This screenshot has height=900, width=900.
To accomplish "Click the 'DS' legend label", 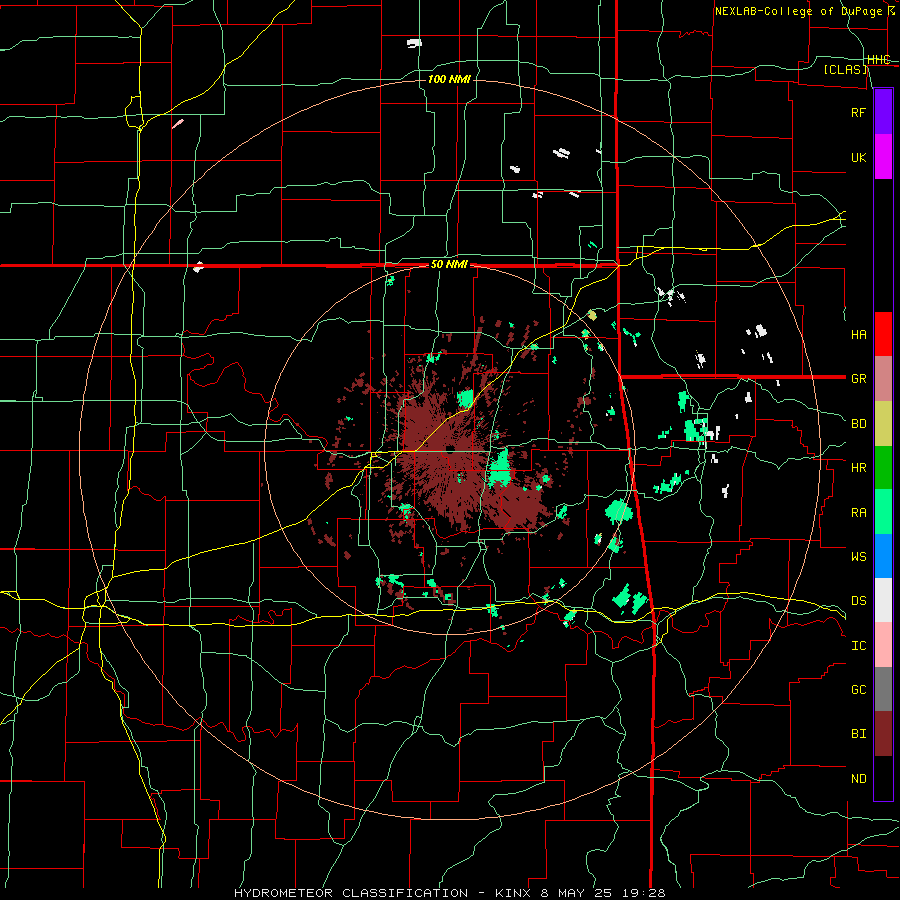I will tap(858, 601).
